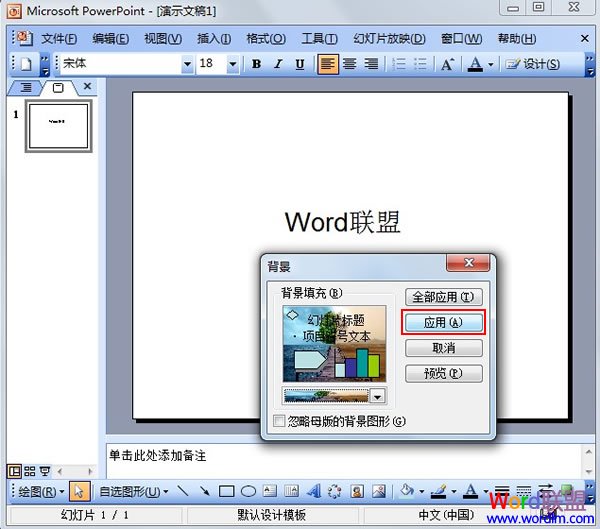600x529 pixels.
Task: Select left text alignment
Action: tap(328, 64)
